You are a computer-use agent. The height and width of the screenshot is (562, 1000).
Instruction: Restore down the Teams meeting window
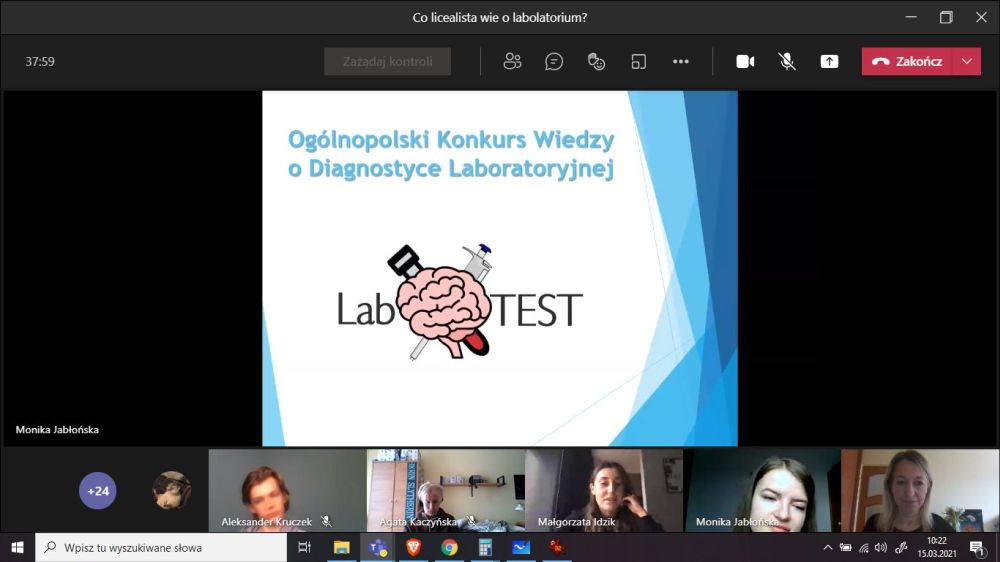pyautogui.click(x=946, y=17)
